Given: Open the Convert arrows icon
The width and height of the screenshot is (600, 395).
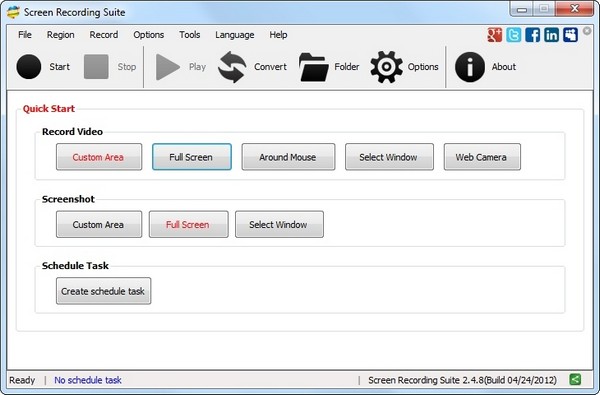Looking at the screenshot, I should pyautogui.click(x=232, y=67).
